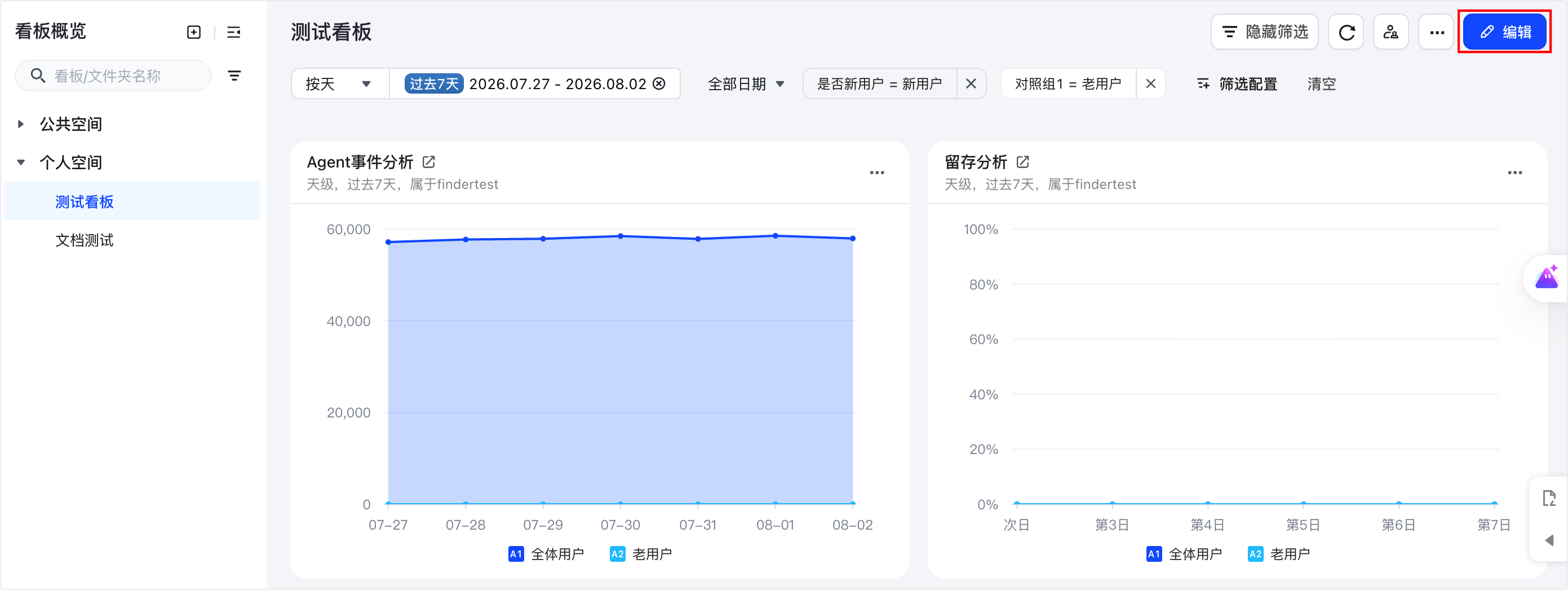Open 留存分析 card more options
The width and height of the screenshot is (1568, 590).
coord(1515,173)
